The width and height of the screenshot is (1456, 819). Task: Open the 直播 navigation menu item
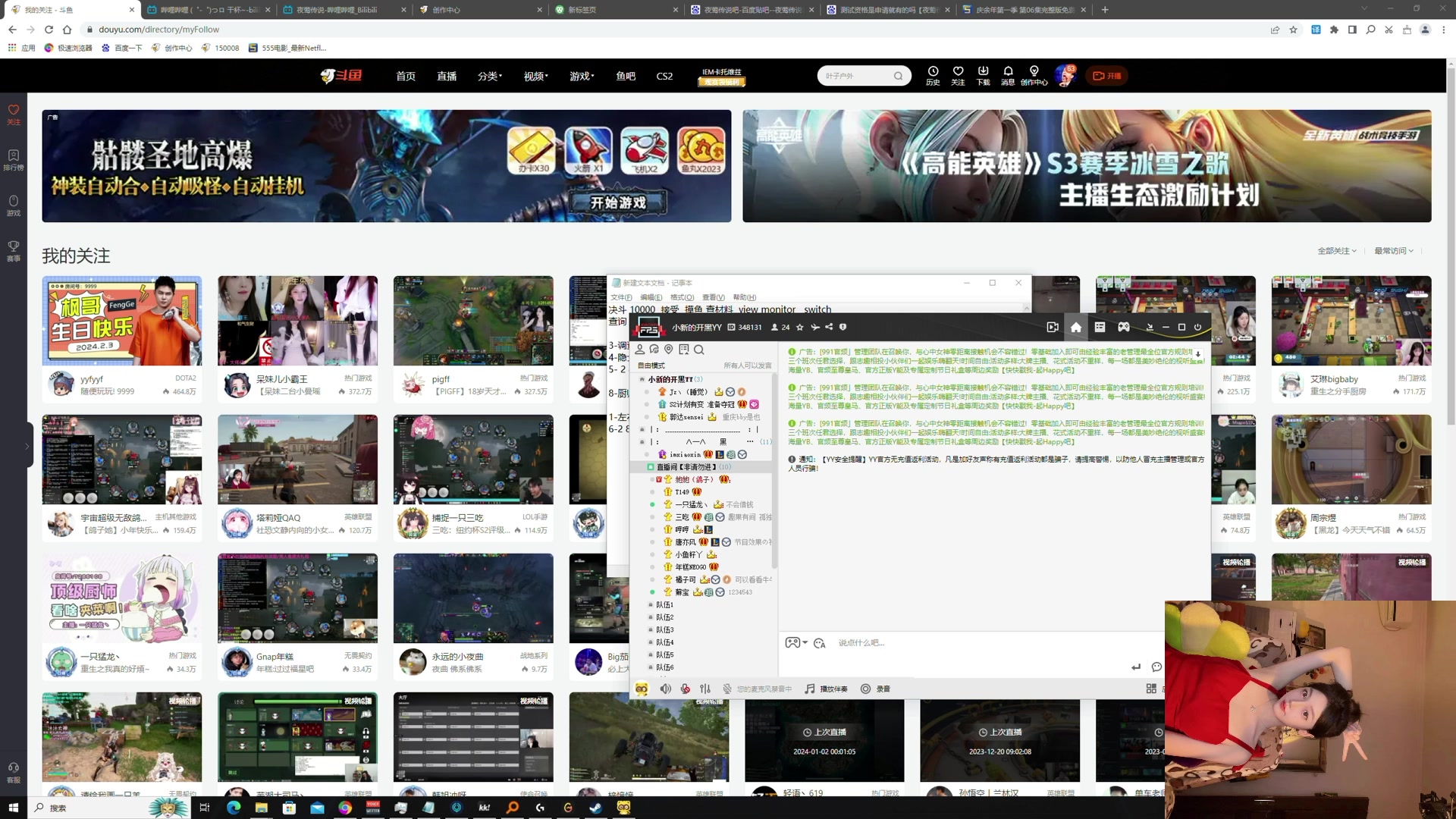tap(446, 76)
